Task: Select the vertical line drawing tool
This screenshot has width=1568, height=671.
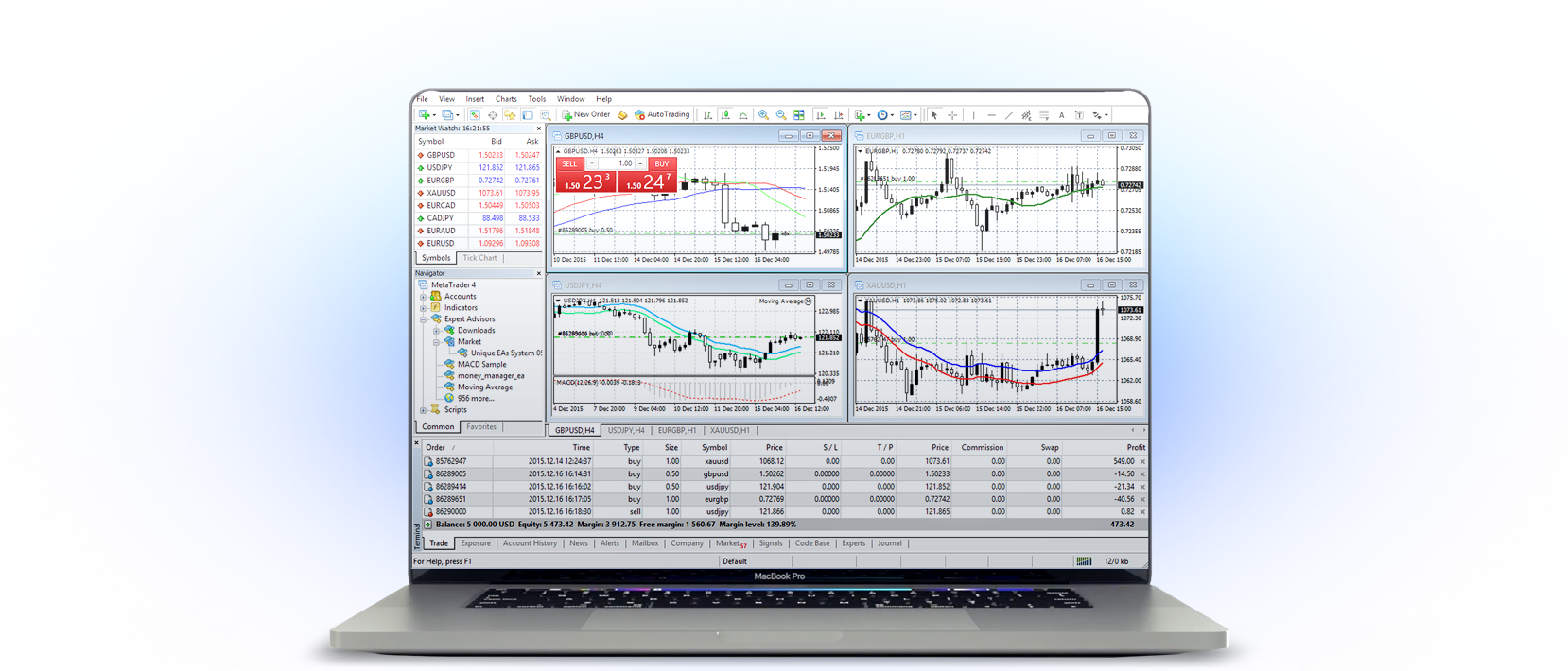Action: (973, 115)
